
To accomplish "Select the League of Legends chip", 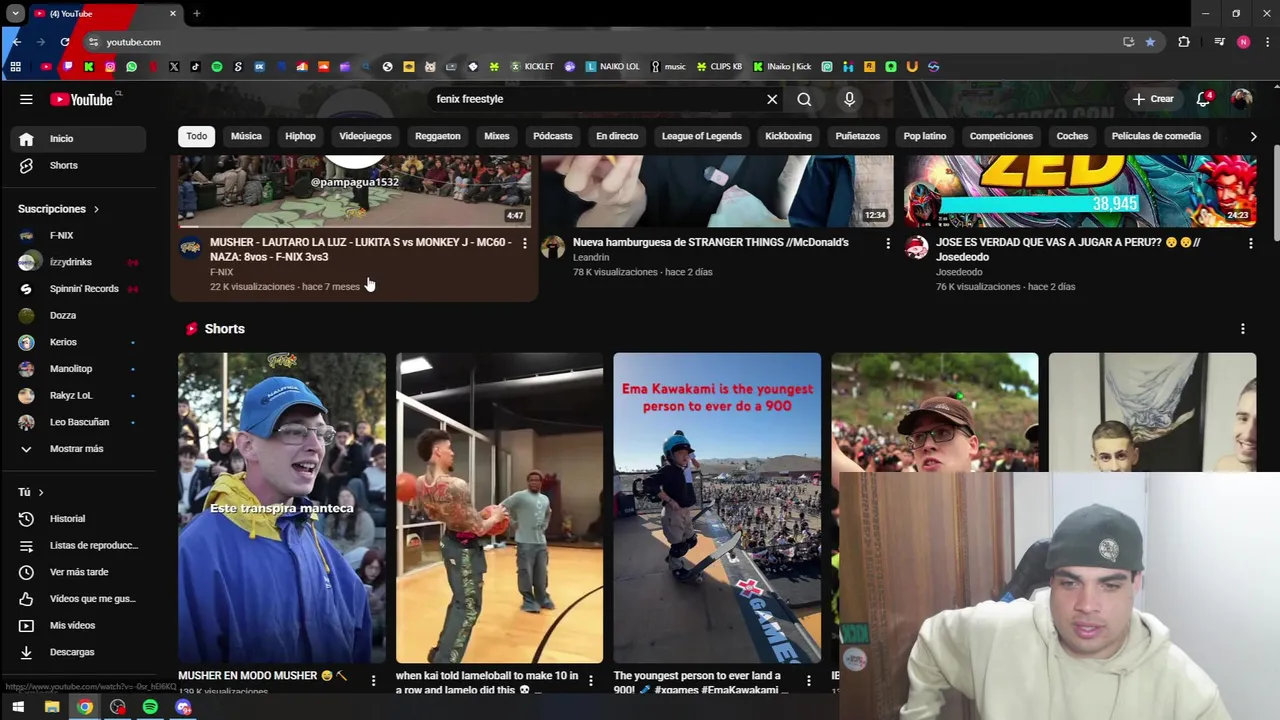I will 702,136.
